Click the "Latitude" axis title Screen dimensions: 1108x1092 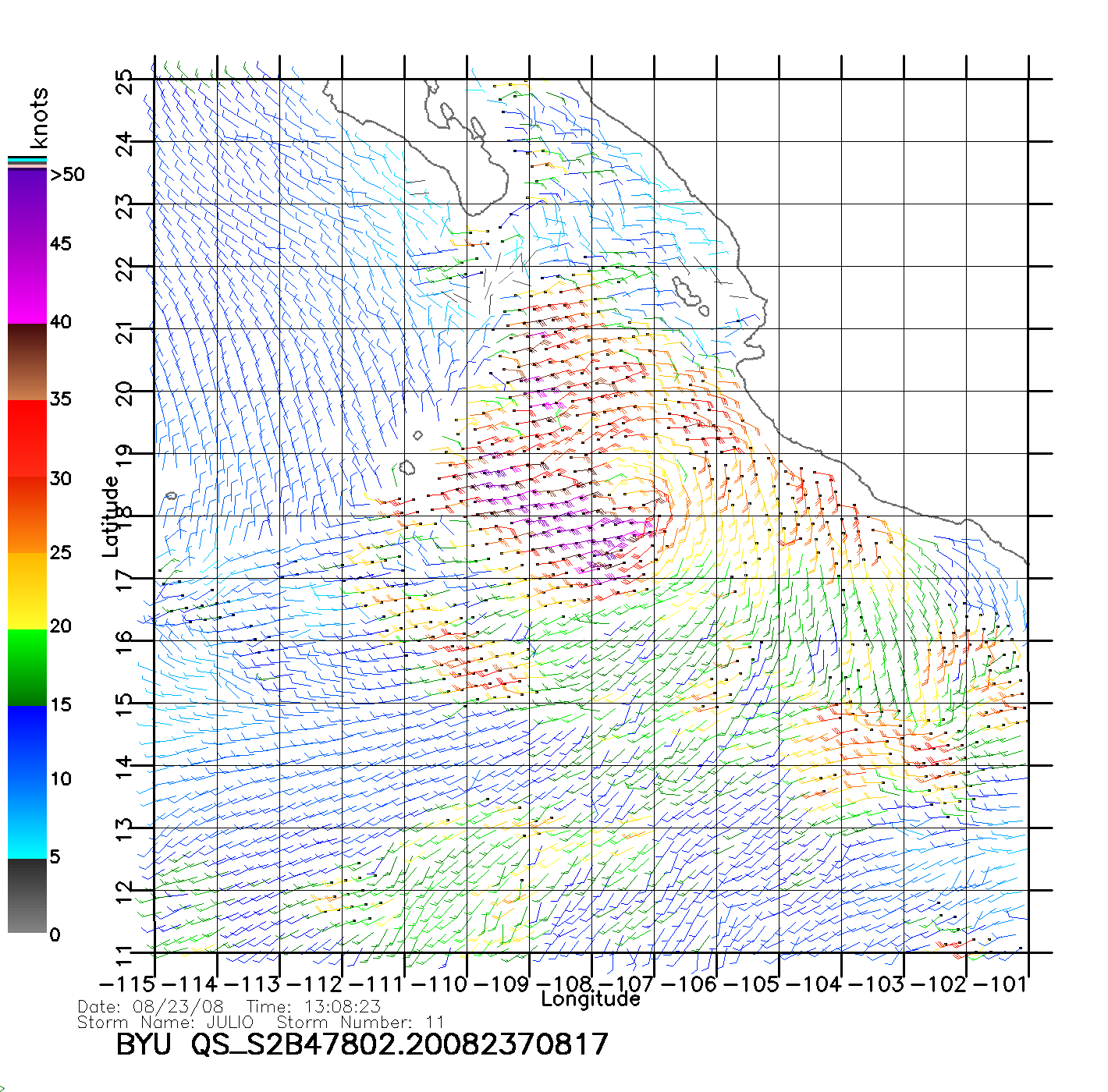tap(111, 516)
